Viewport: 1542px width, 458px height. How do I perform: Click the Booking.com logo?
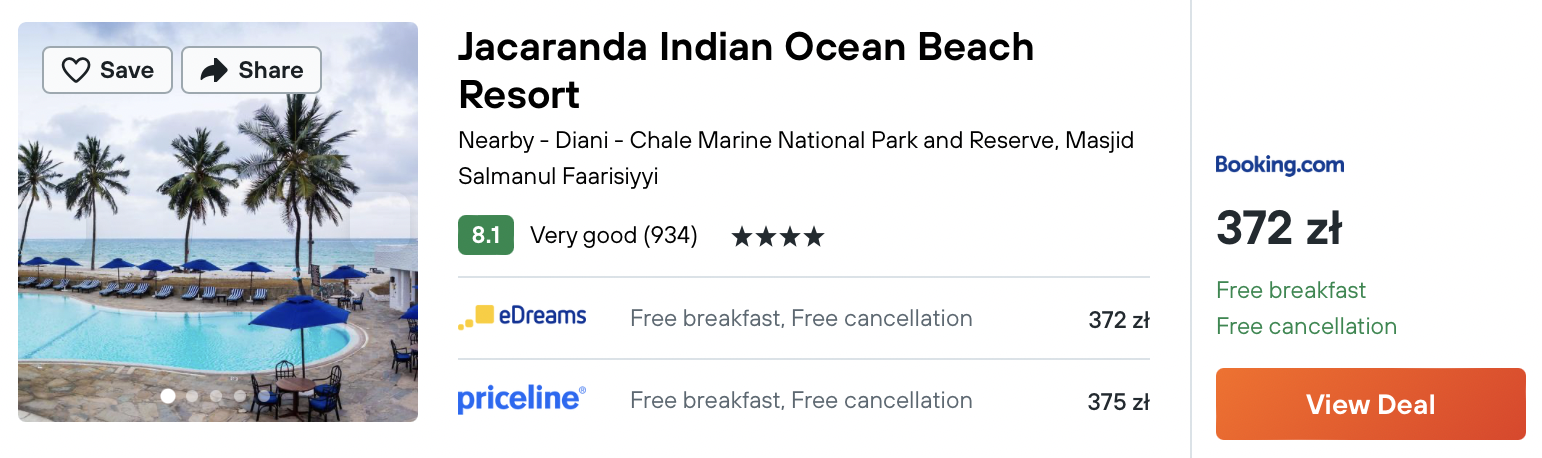coord(1279,165)
